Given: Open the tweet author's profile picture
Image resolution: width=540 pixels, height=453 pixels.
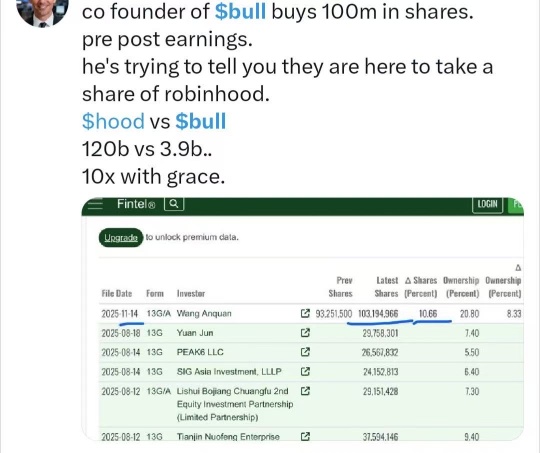Looking at the screenshot, I should [42, 11].
